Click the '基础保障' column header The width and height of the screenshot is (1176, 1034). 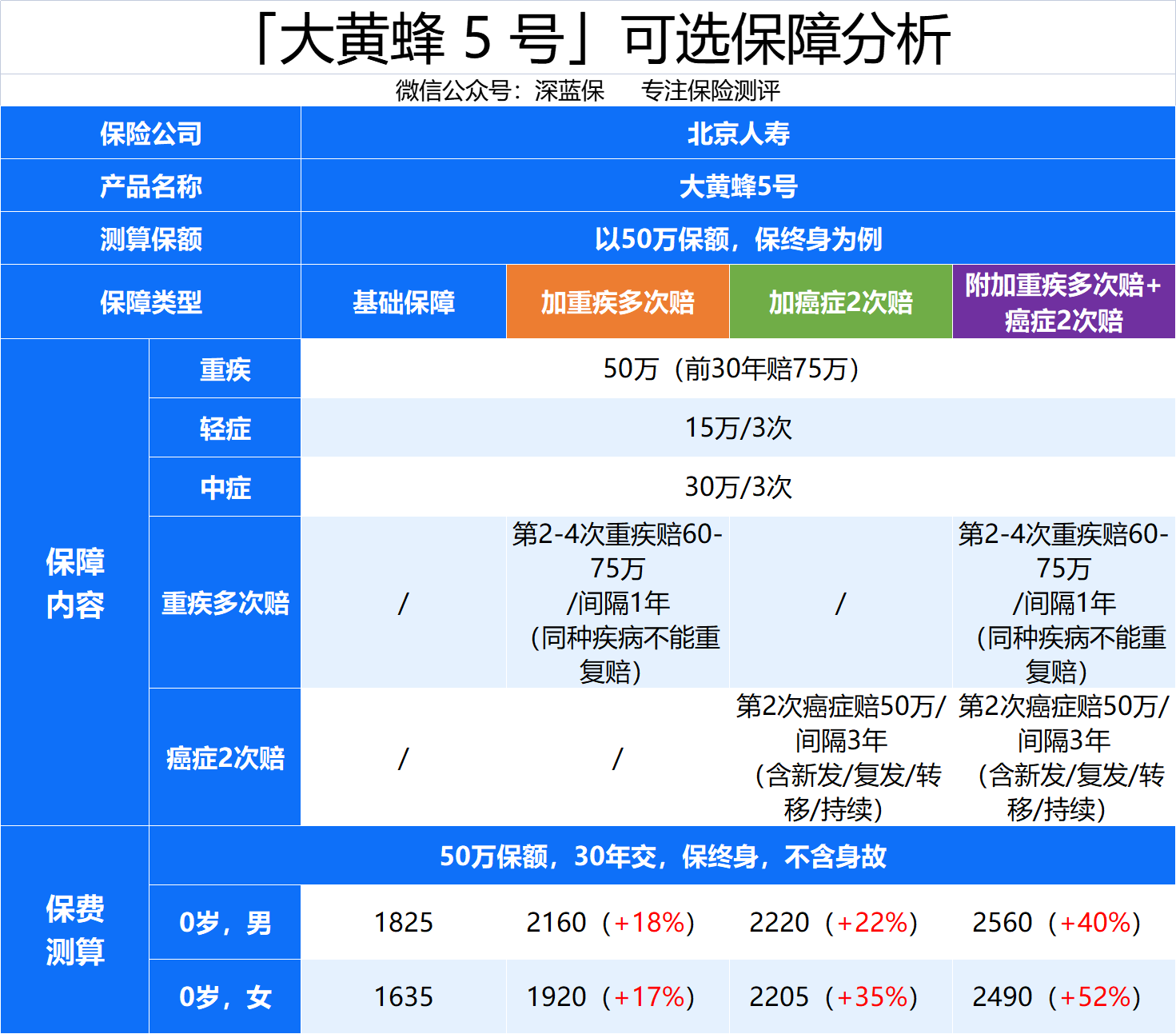point(404,301)
